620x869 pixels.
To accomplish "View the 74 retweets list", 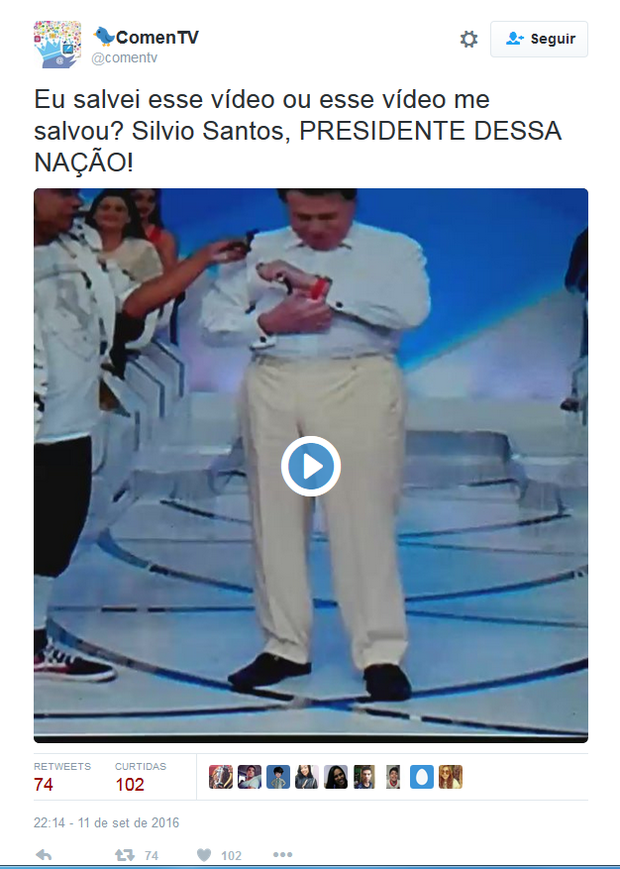I will pos(62,777).
